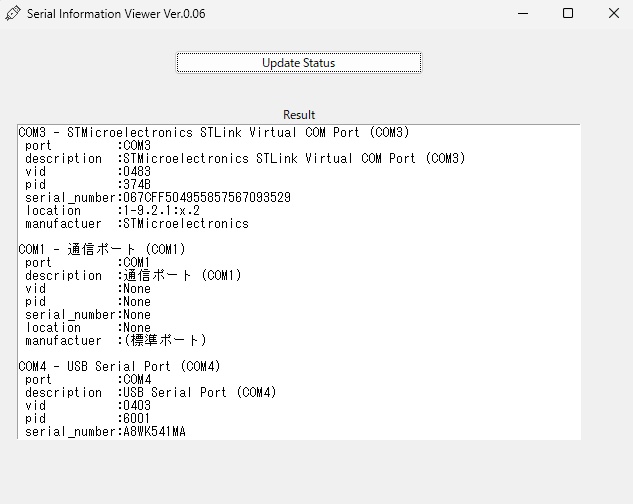Viewport: 633px width, 504px height.
Task: Click the COM3 description line in the results
Action: tap(245, 158)
